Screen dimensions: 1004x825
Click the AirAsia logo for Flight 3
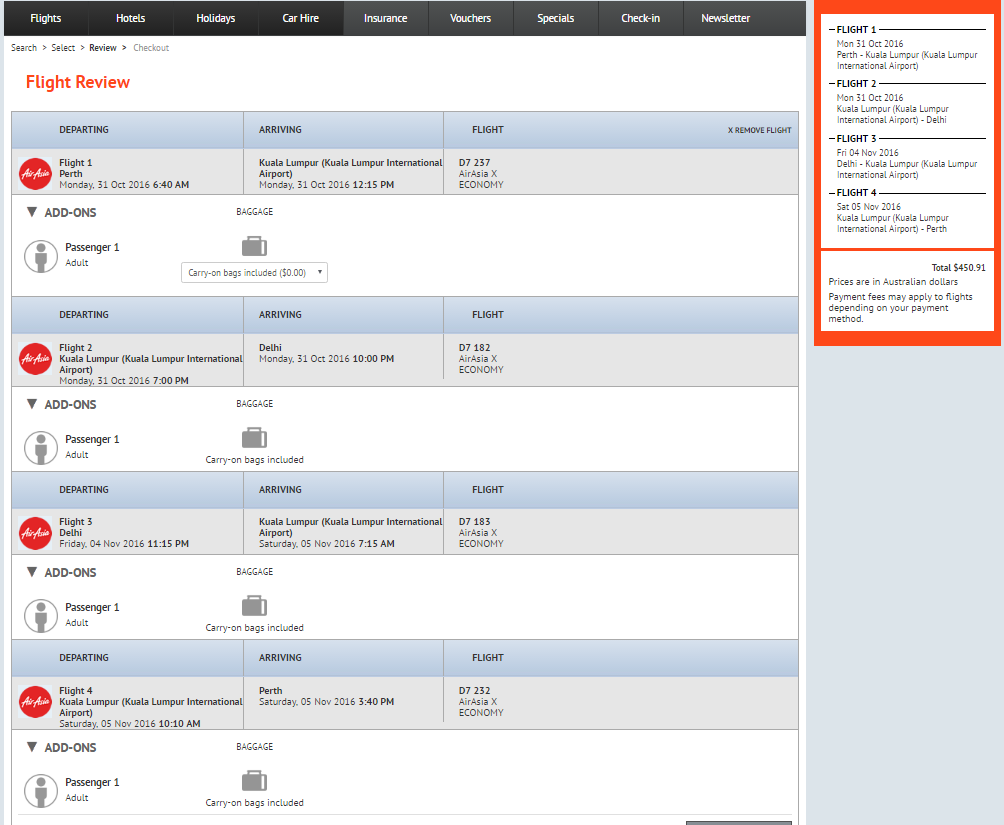[35, 533]
